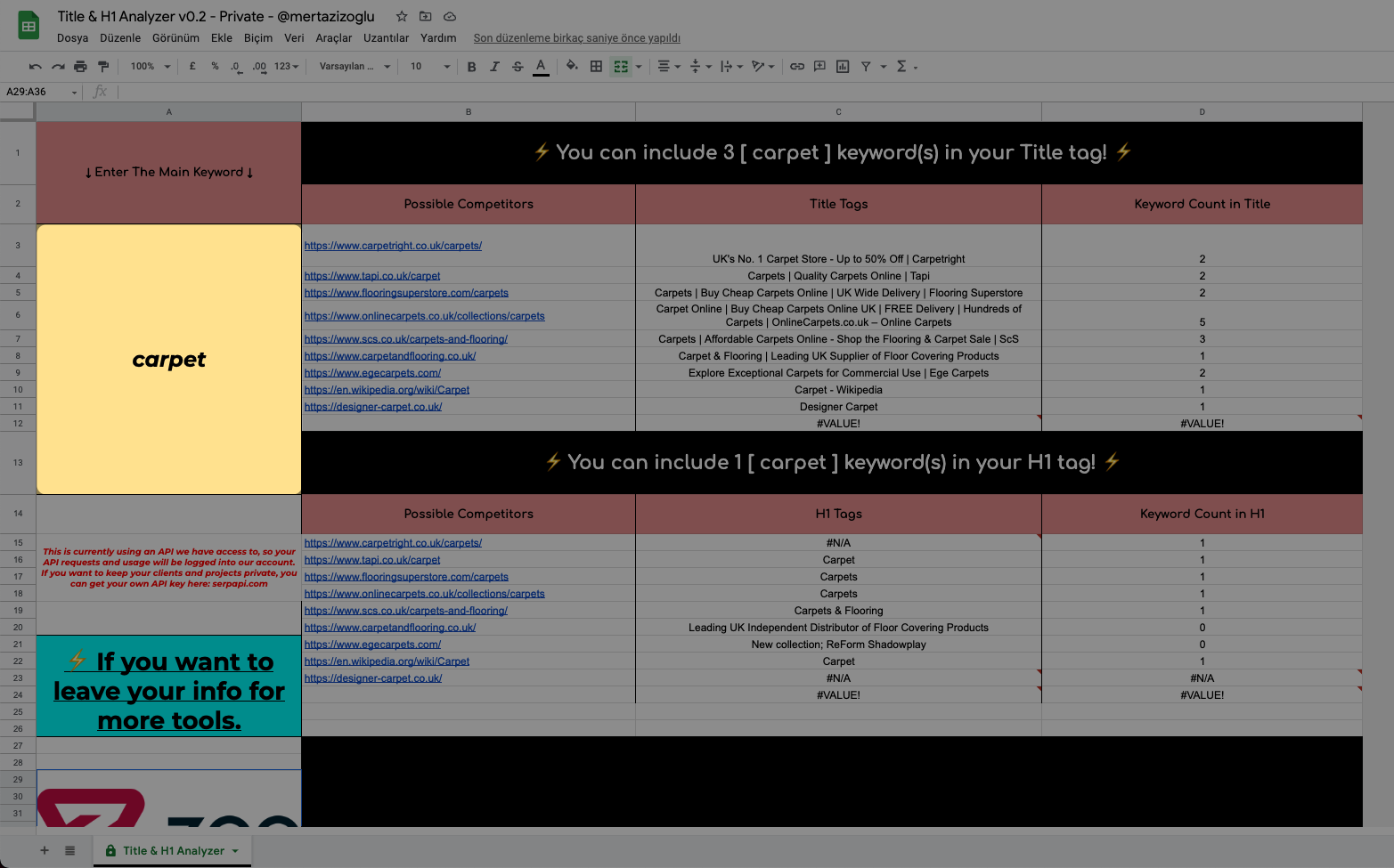Print the spreadsheet
The image size is (1394, 868).
tap(81, 67)
